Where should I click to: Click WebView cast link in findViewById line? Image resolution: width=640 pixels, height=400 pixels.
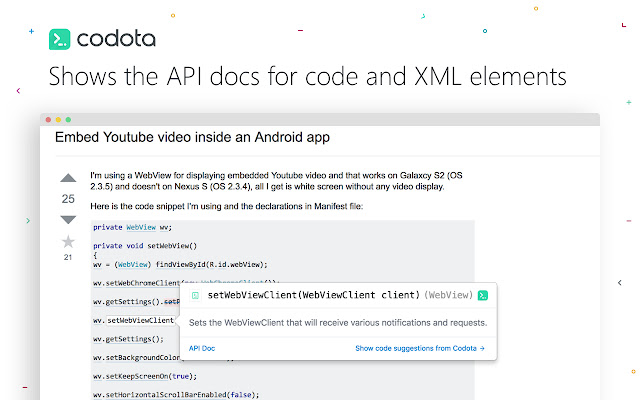click(x=133, y=264)
